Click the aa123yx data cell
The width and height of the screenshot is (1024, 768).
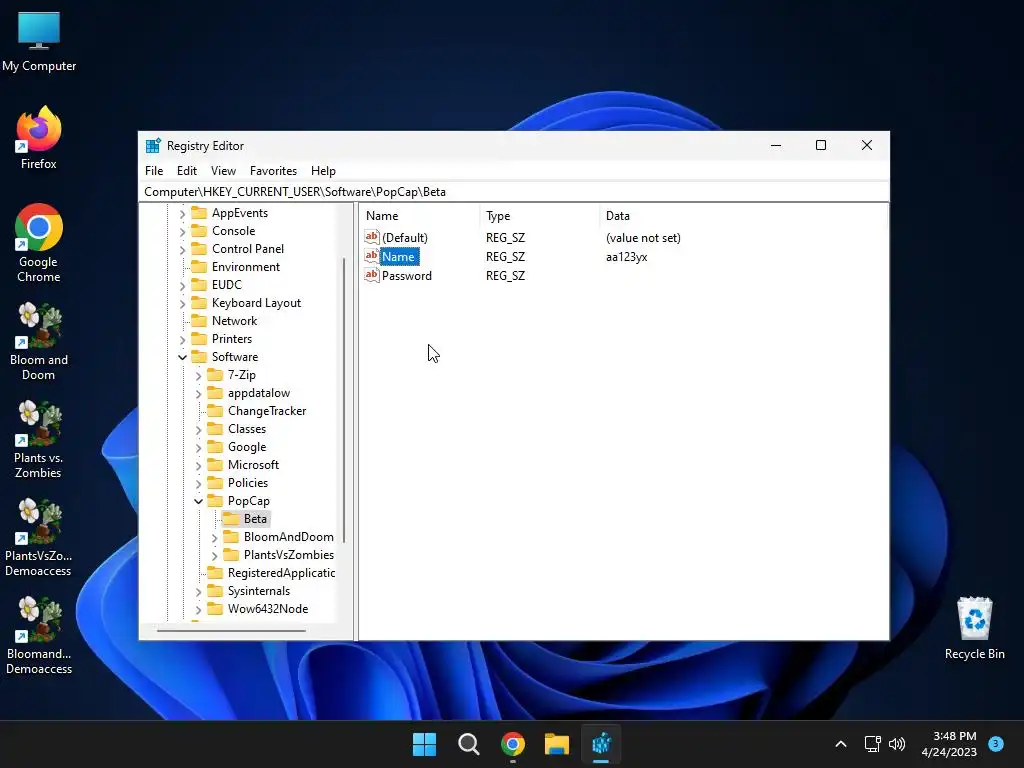tap(626, 257)
